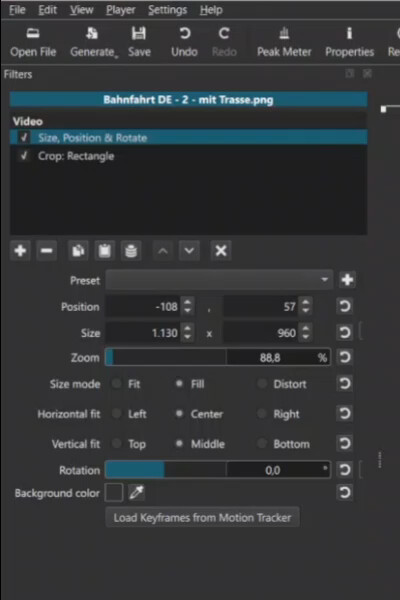Remove selected filter with minus button
400x600 pixels.
click(47, 251)
